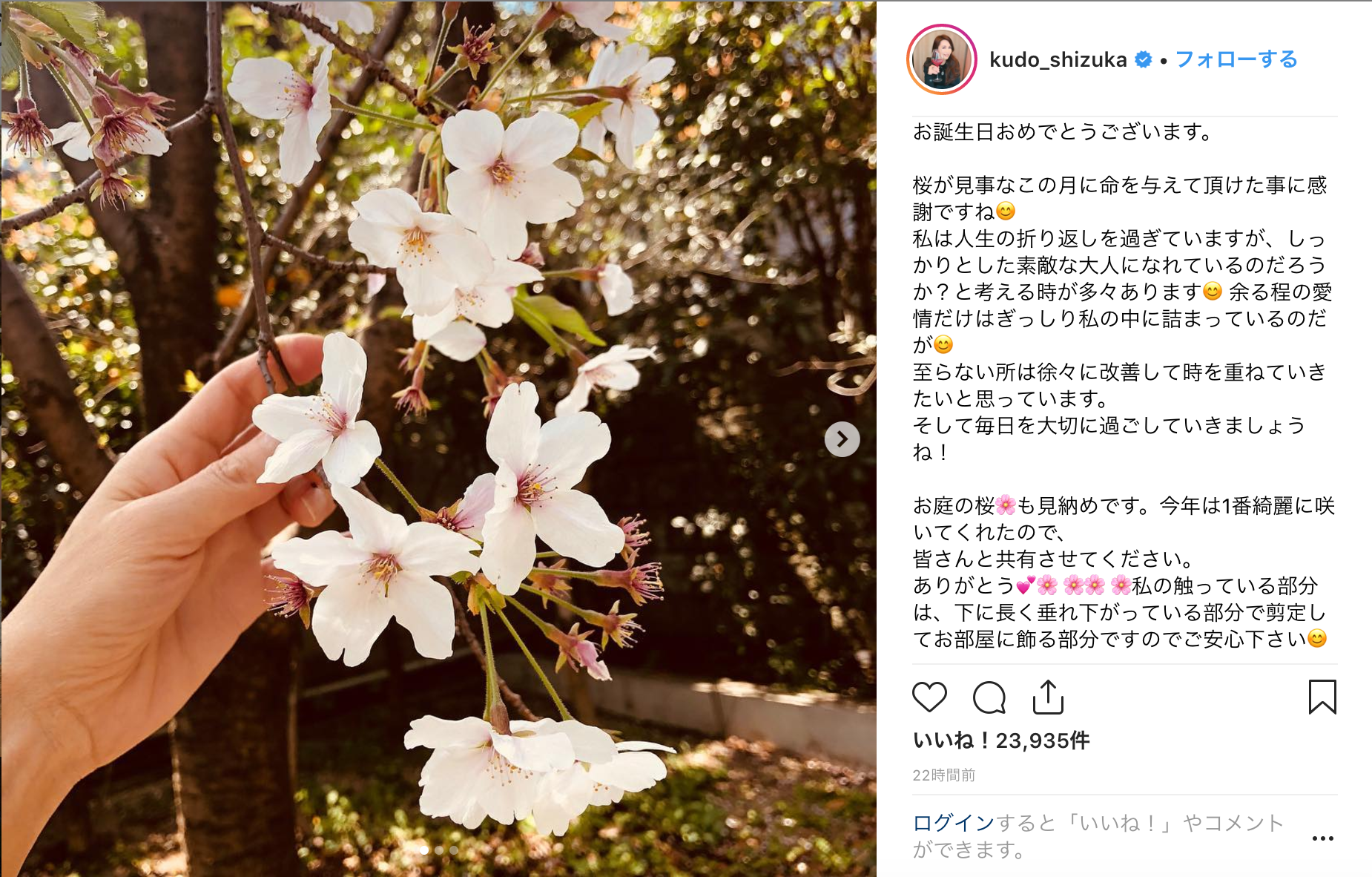Click caption paragraph about お庭の桜
Viewport: 1372px width, 877px height.
(1123, 572)
